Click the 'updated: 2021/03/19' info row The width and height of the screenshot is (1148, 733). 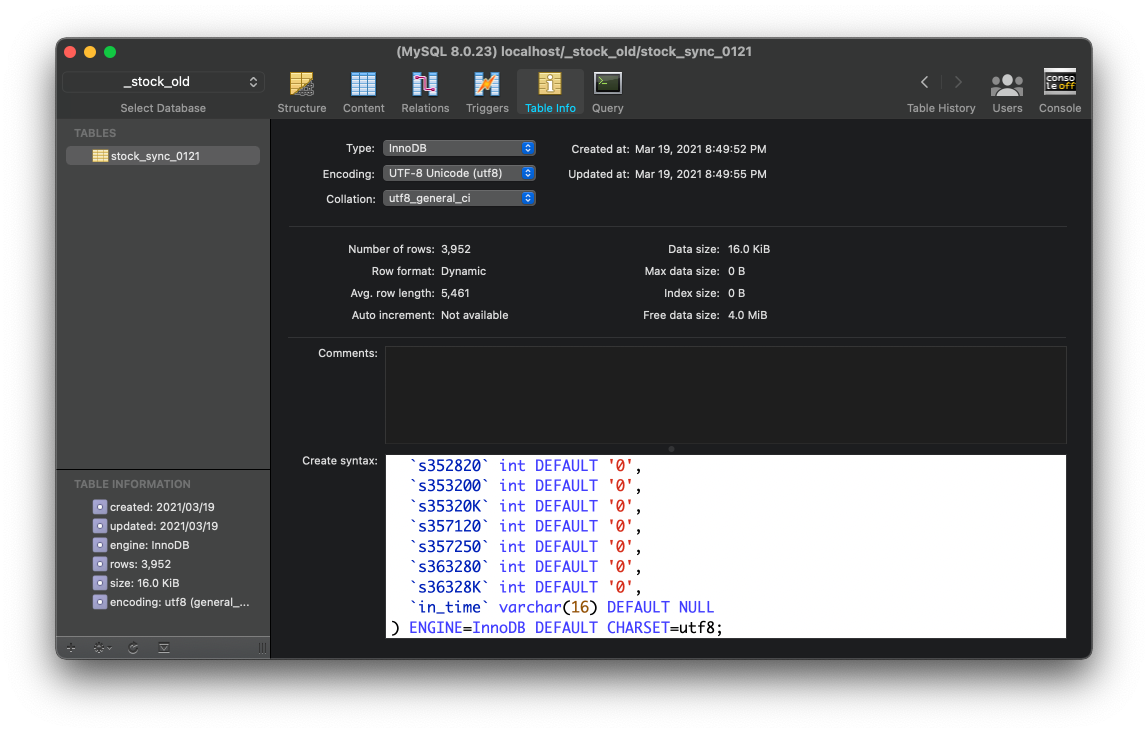click(x=155, y=526)
